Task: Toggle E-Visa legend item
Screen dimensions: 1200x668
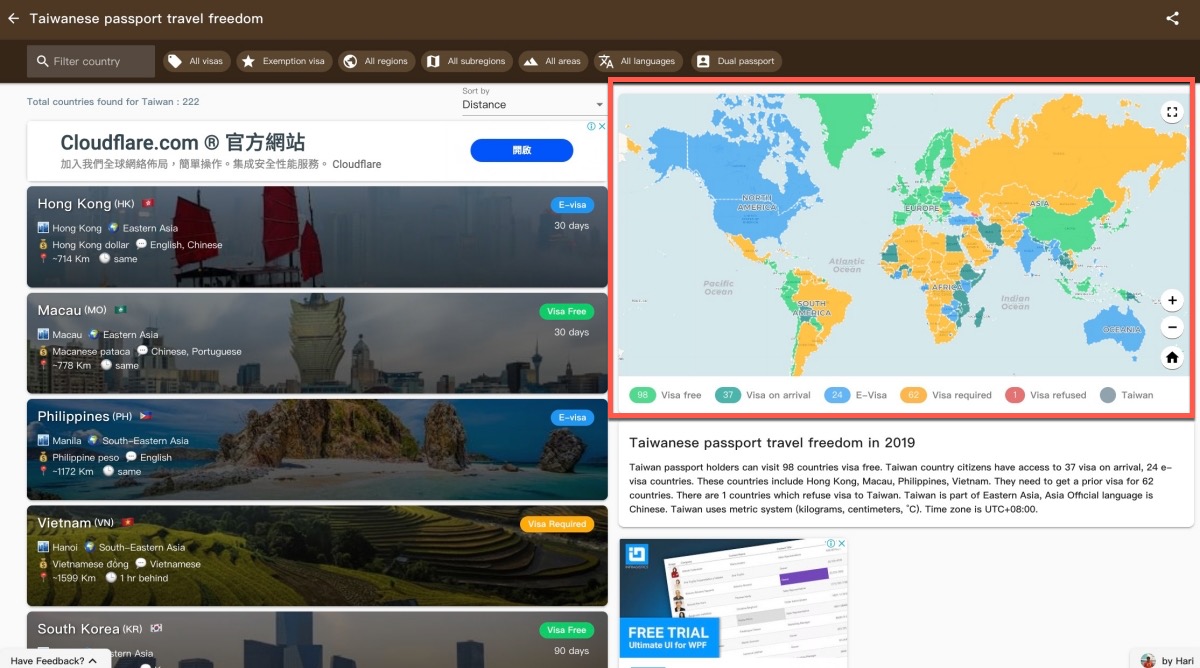Action: pyautogui.click(x=855, y=395)
